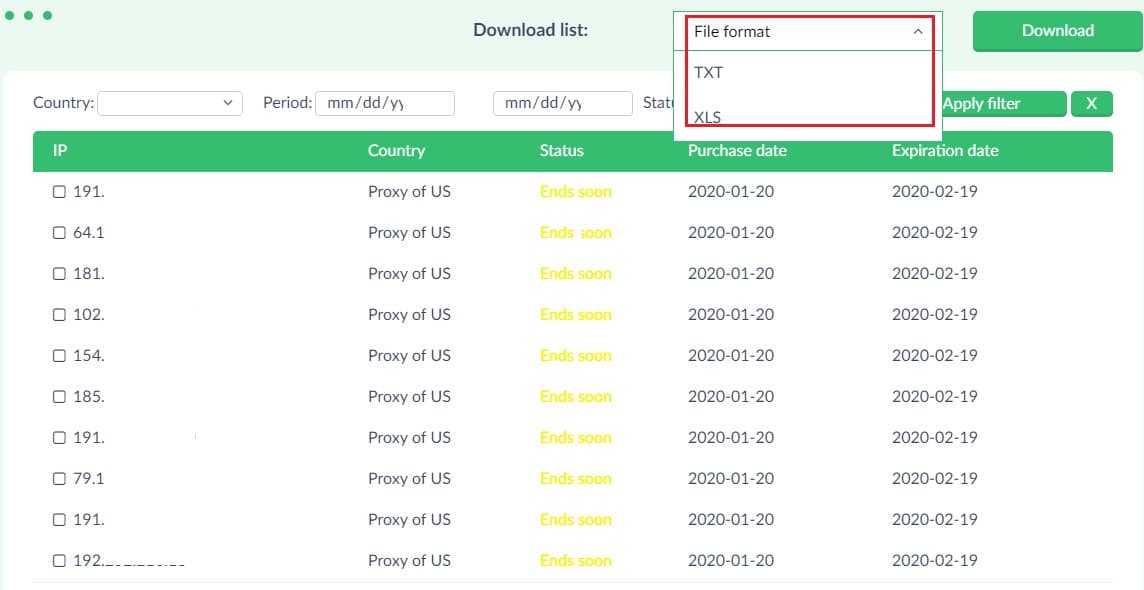Click purchase date 2020-01-20 in 154. row
The width and height of the screenshot is (1144, 590).
point(731,356)
